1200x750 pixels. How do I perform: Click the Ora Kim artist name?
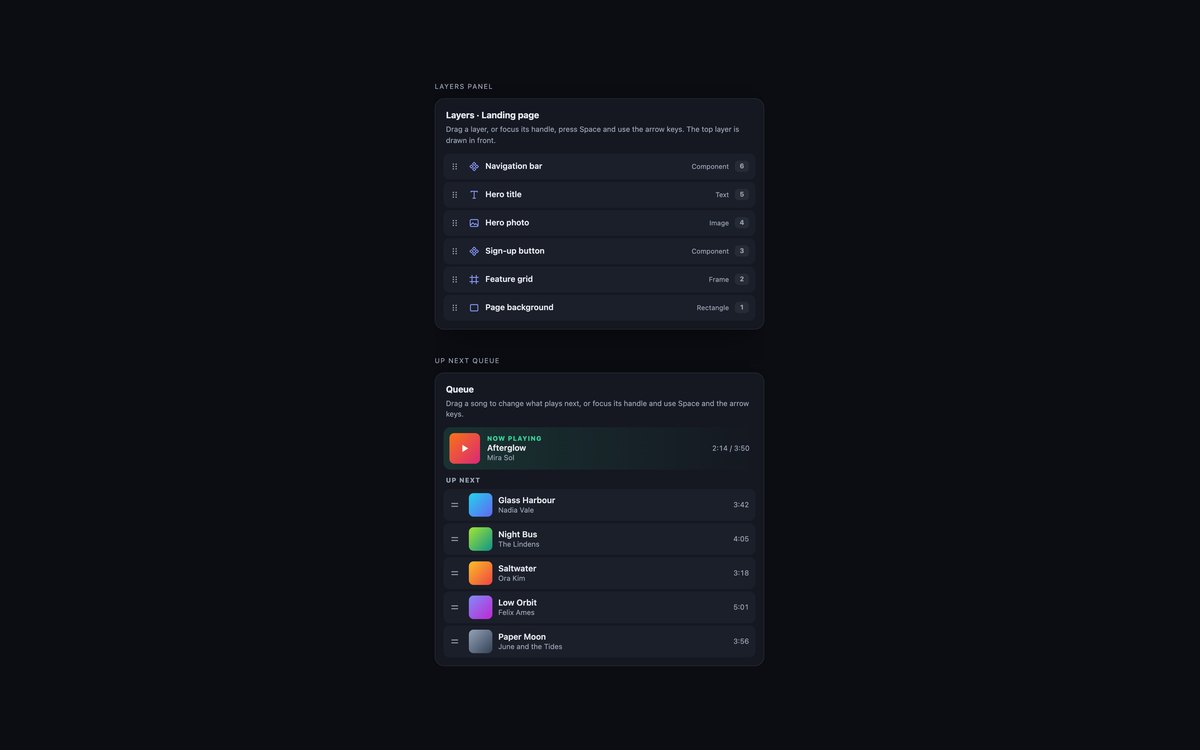pyautogui.click(x=512, y=578)
